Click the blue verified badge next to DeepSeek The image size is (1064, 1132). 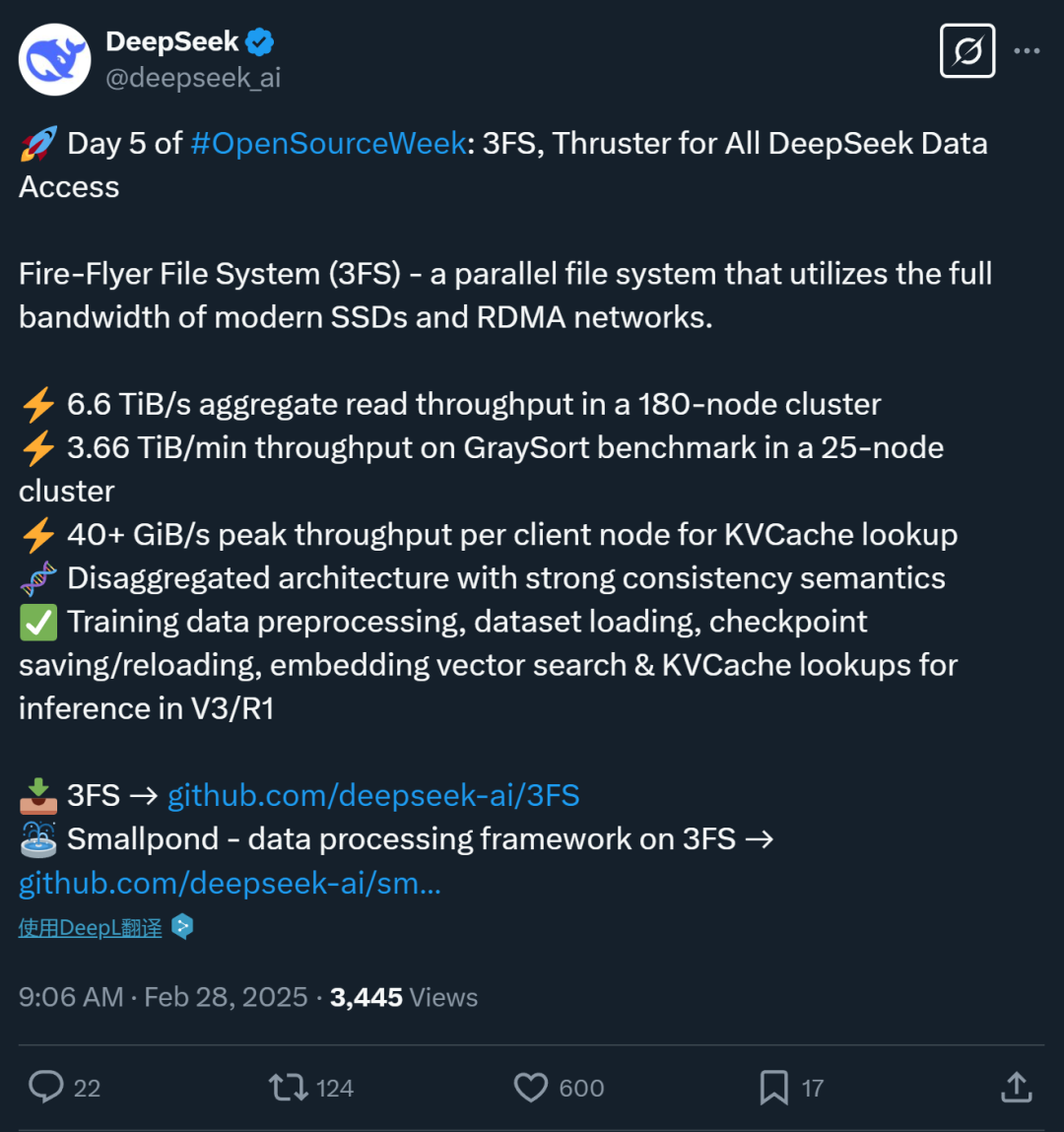point(260,42)
